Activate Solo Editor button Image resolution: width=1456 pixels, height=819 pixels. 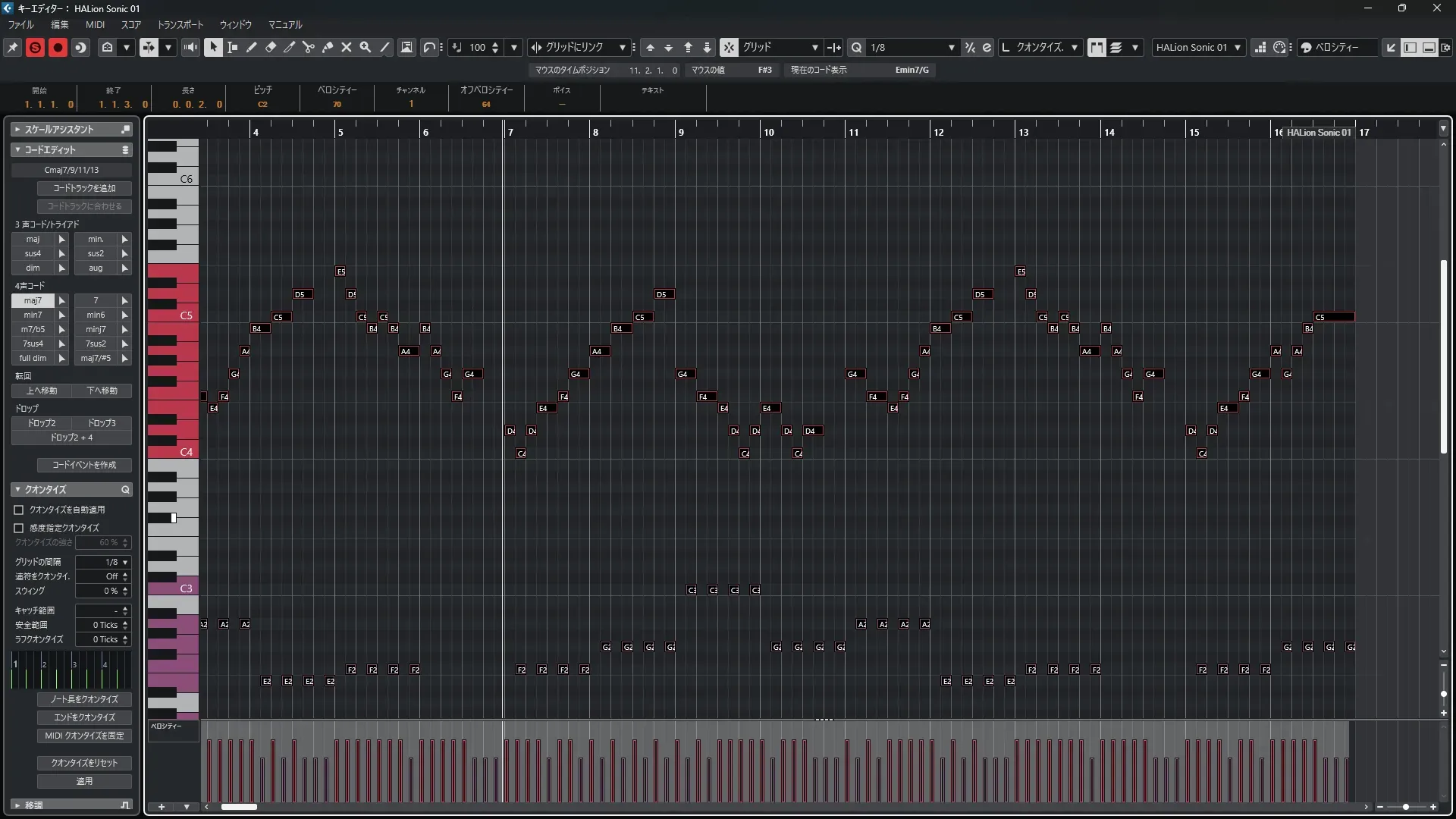(x=35, y=47)
